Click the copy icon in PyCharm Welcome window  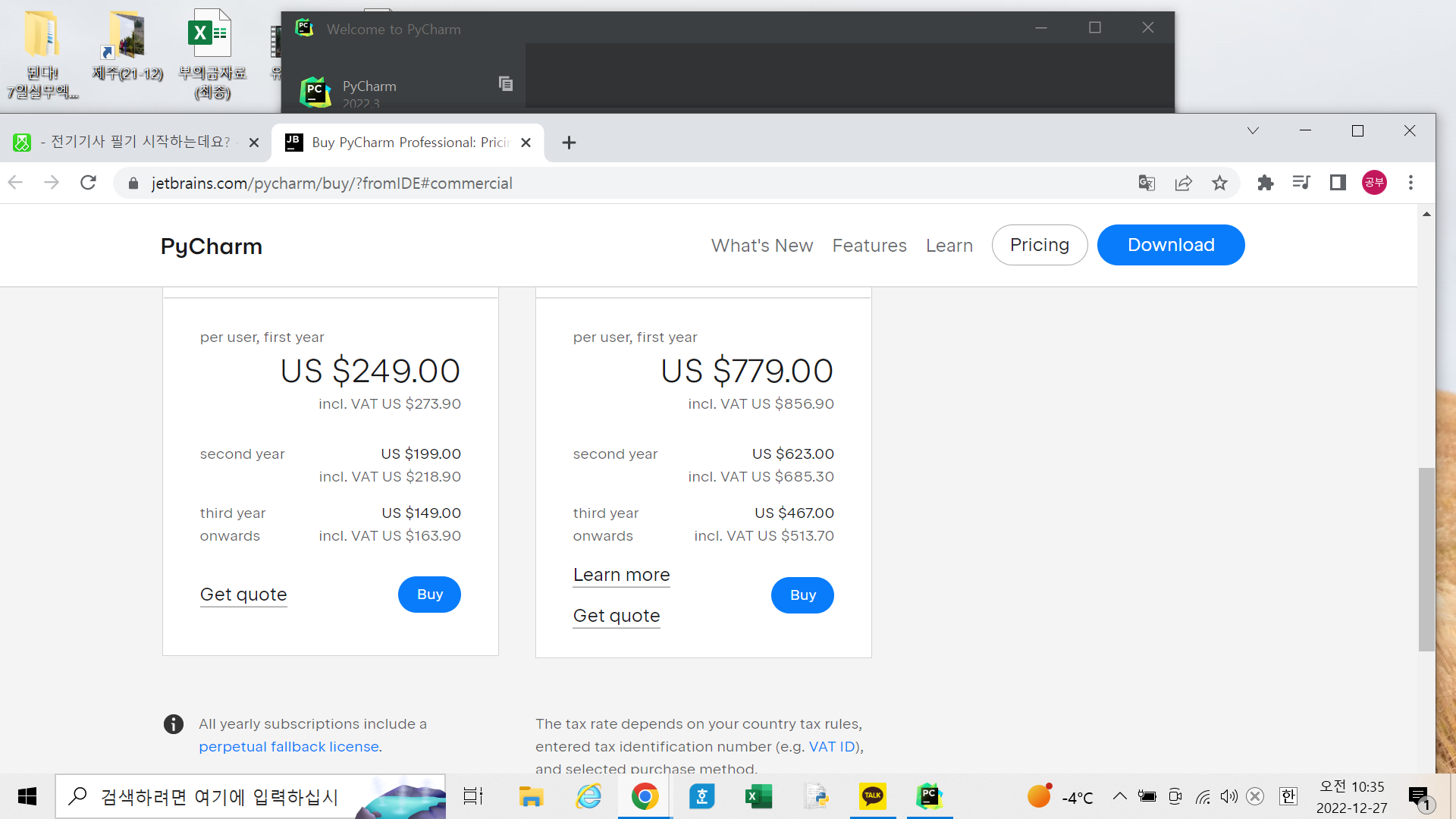506,83
